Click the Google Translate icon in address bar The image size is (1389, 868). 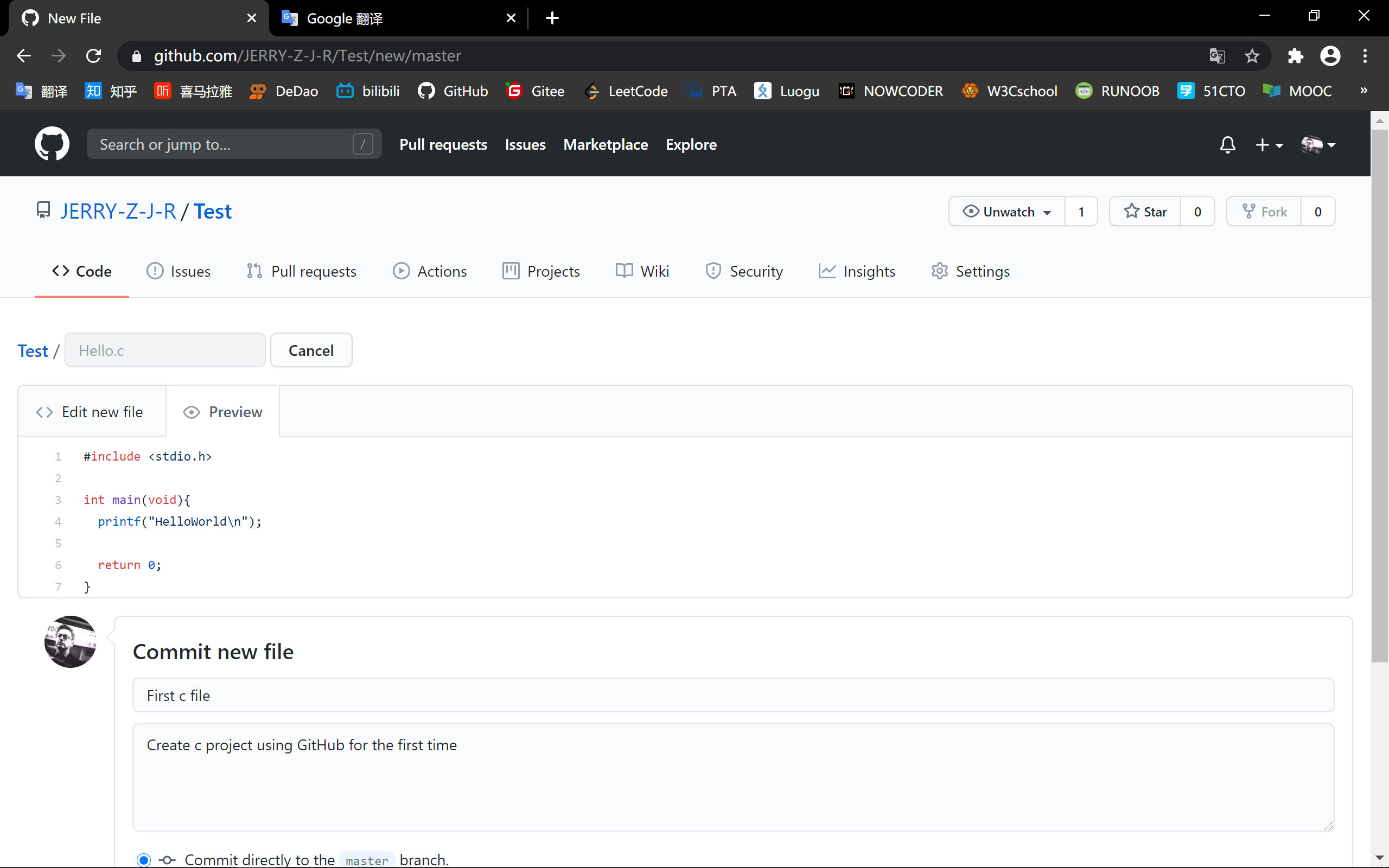1217,56
